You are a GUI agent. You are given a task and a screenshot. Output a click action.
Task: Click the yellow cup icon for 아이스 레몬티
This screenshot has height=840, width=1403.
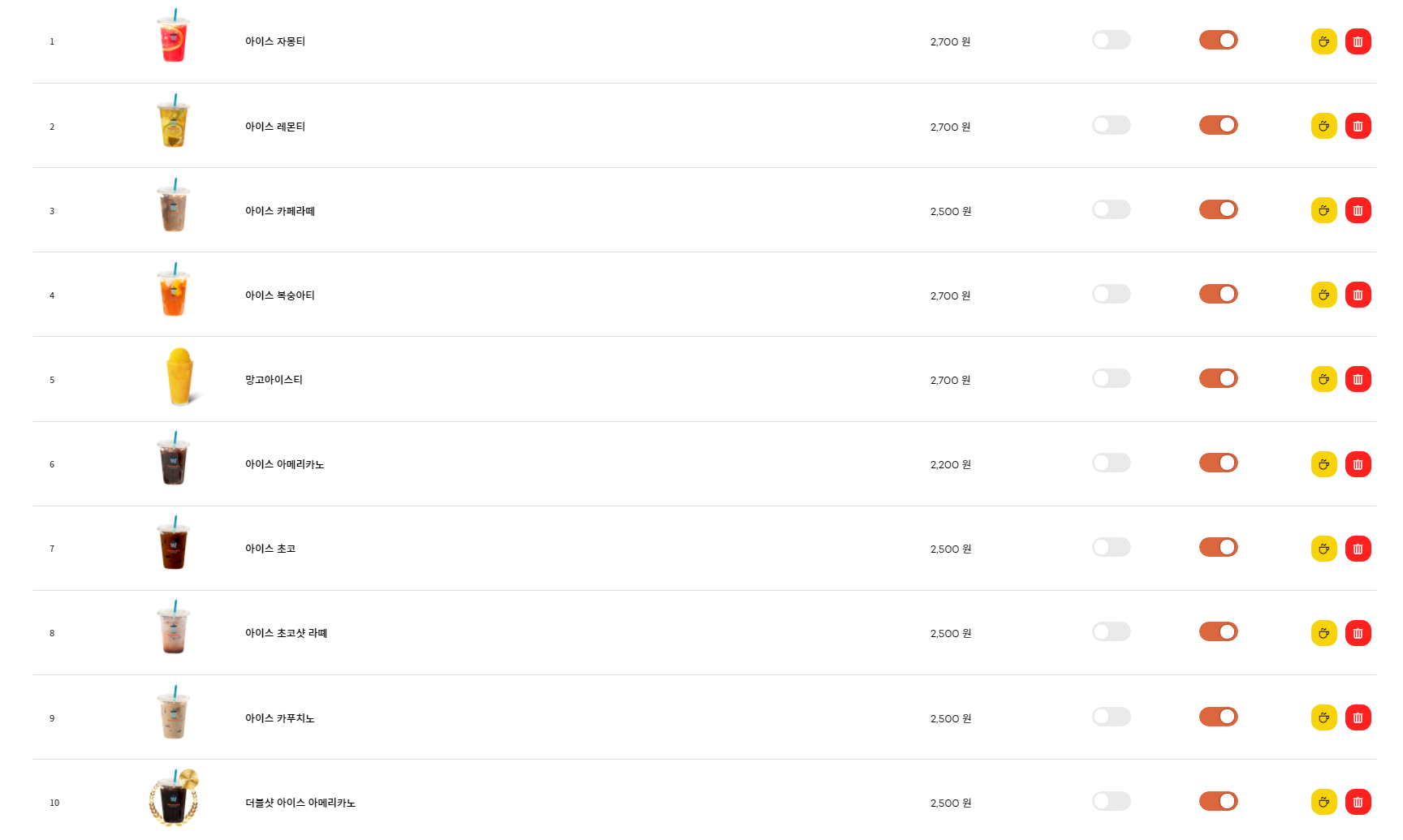click(1323, 126)
